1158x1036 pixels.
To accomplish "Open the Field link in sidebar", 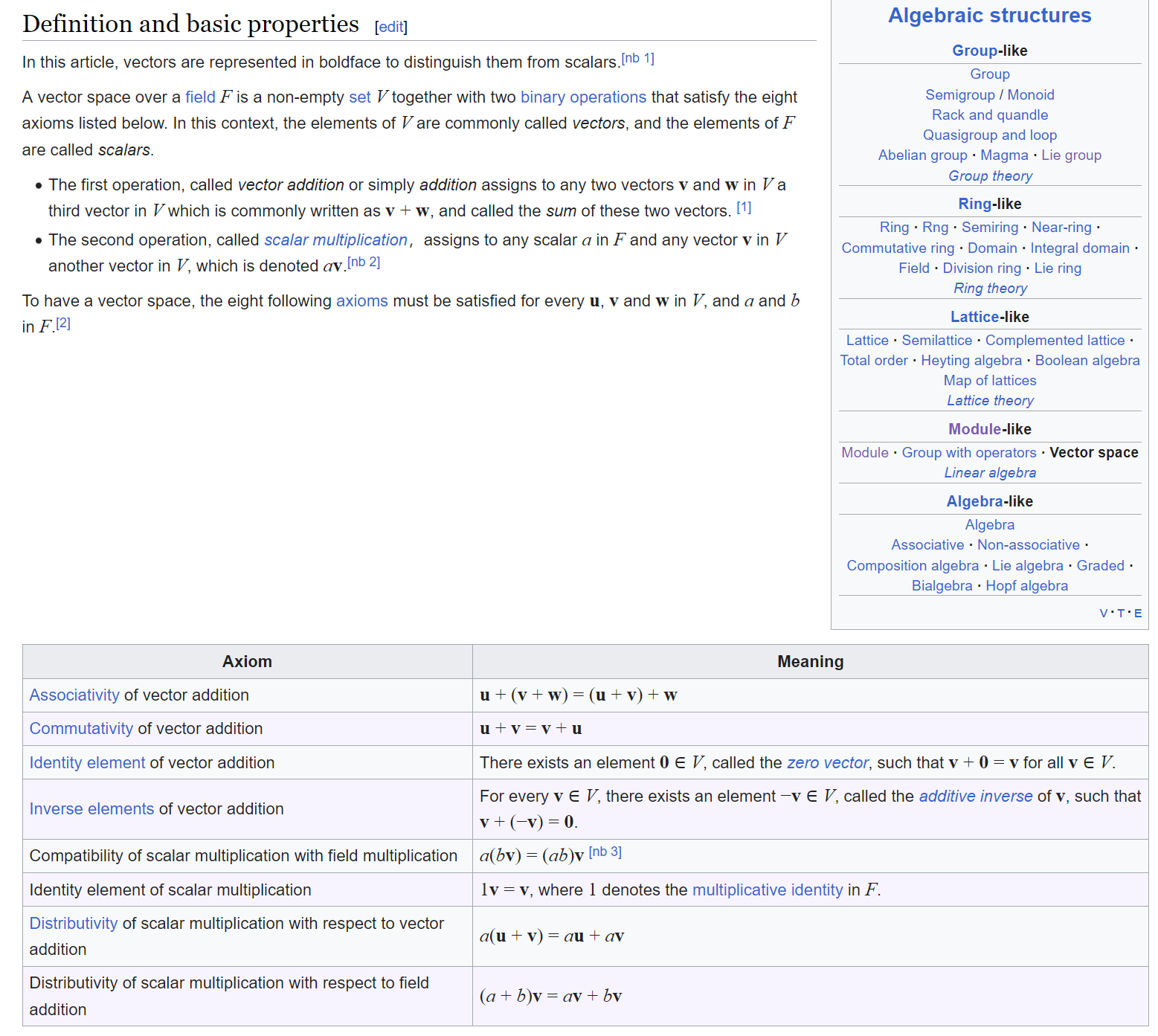I will [913, 268].
